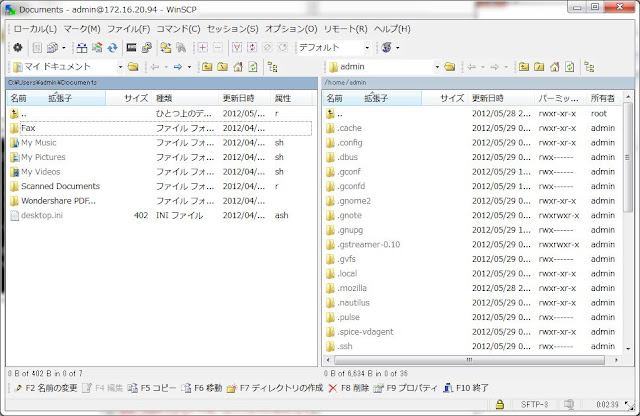Click the synchronize directories icon
This screenshot has height=416, width=640.
point(97,48)
